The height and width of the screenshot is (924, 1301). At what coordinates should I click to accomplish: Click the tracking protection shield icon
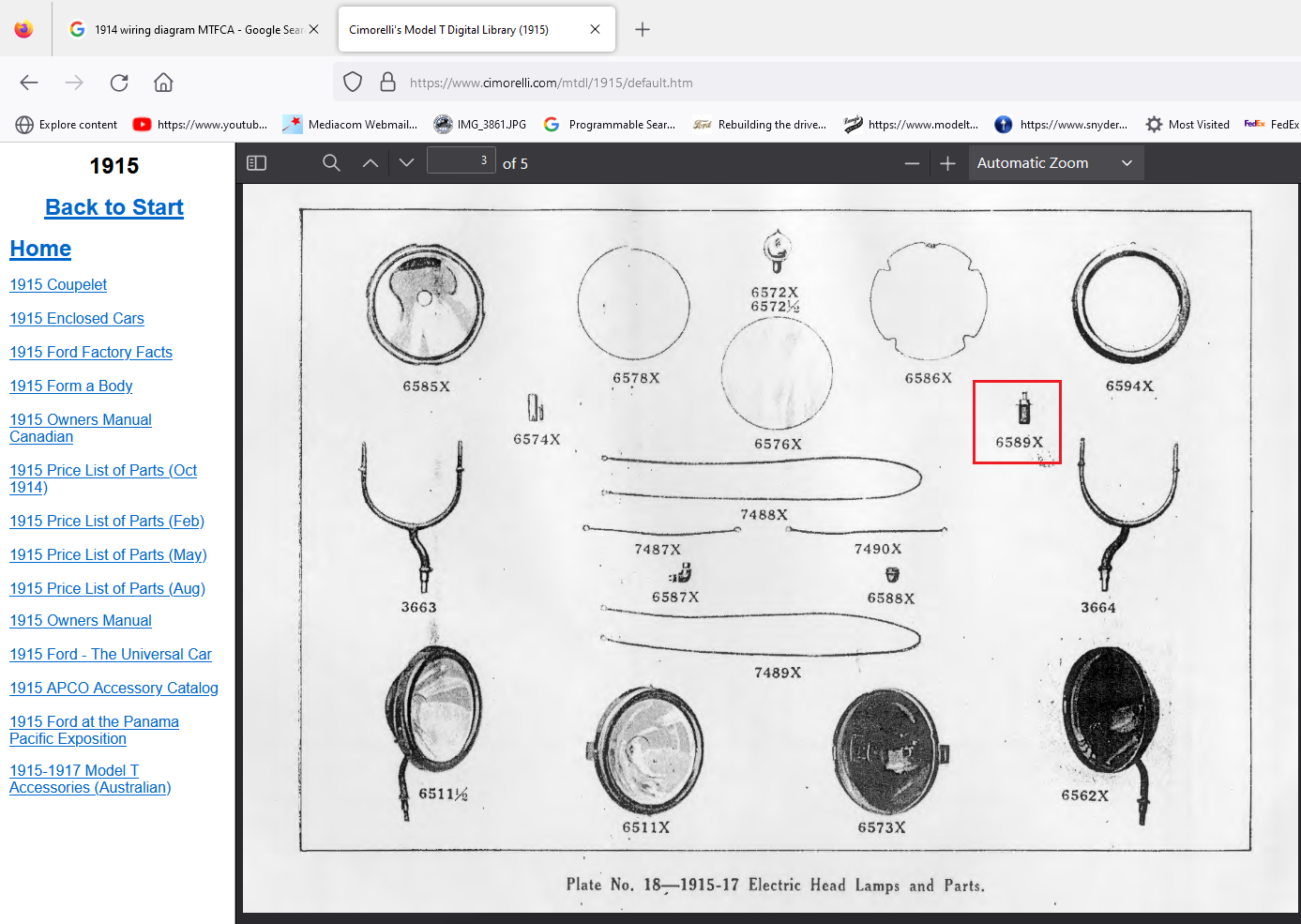tap(353, 83)
